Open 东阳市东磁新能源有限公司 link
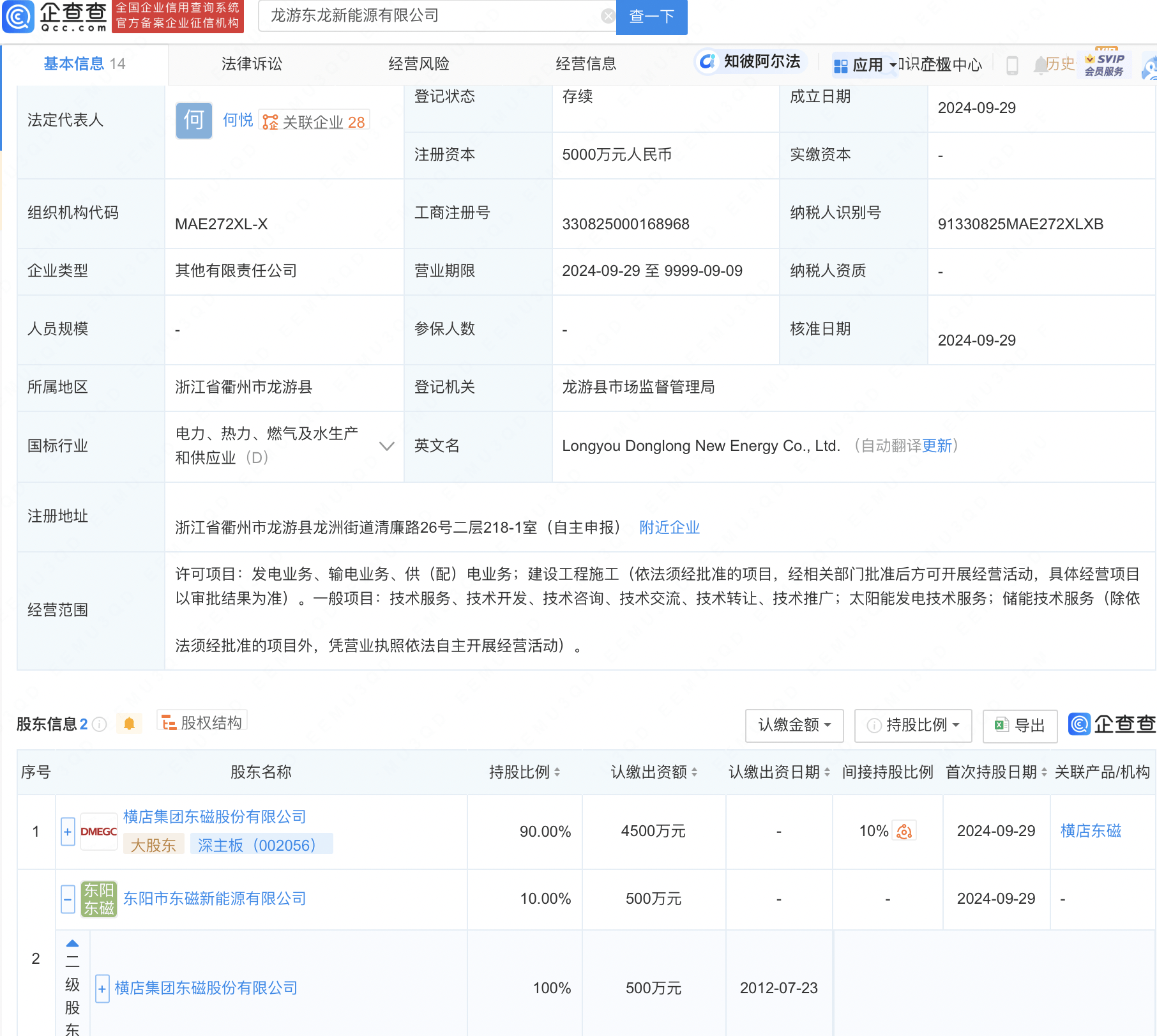The image size is (1157, 1036). (x=215, y=899)
